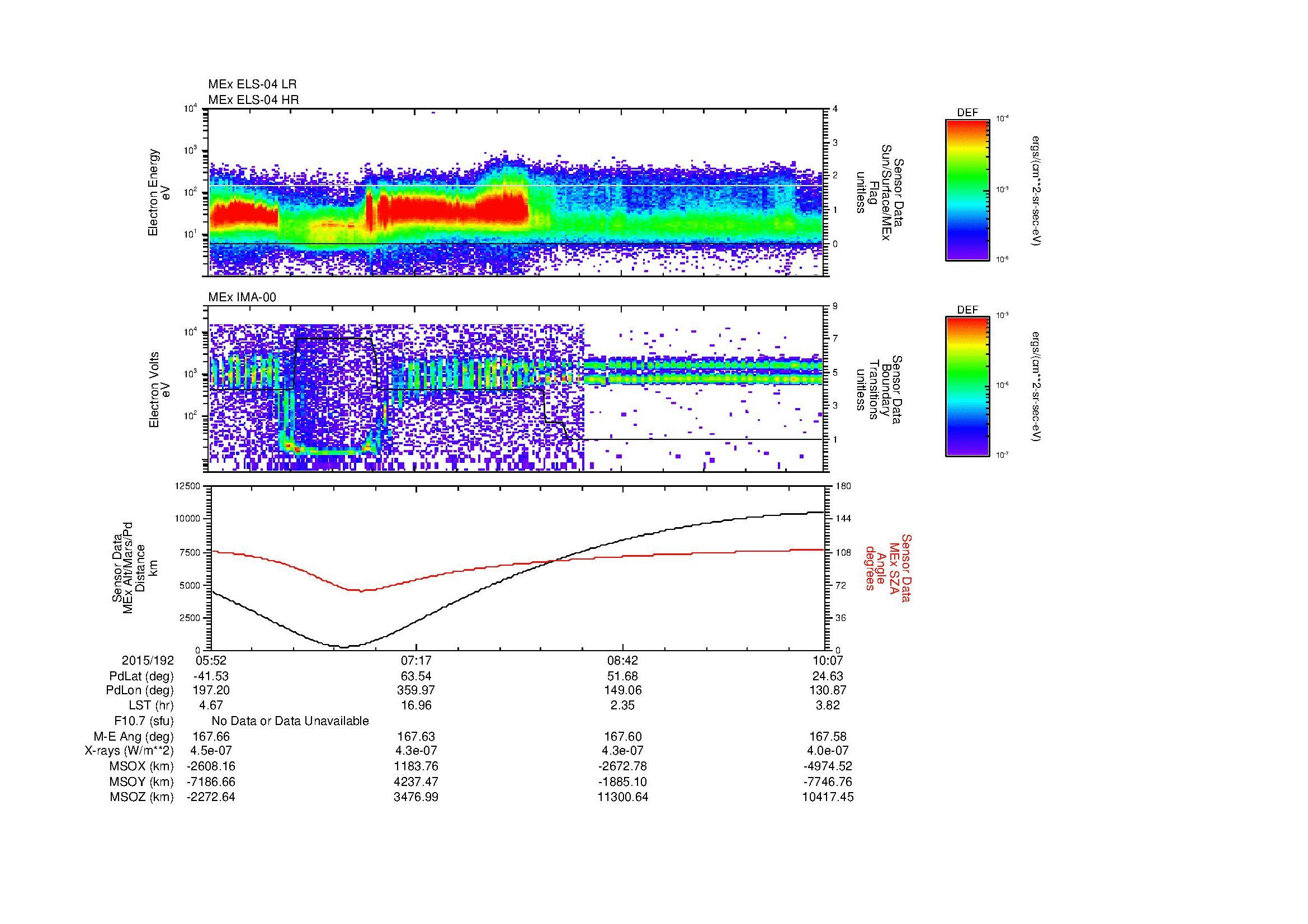Click the X-rays value '4.0e-07'
Viewport: 1308px width, 924px height.
[827, 750]
